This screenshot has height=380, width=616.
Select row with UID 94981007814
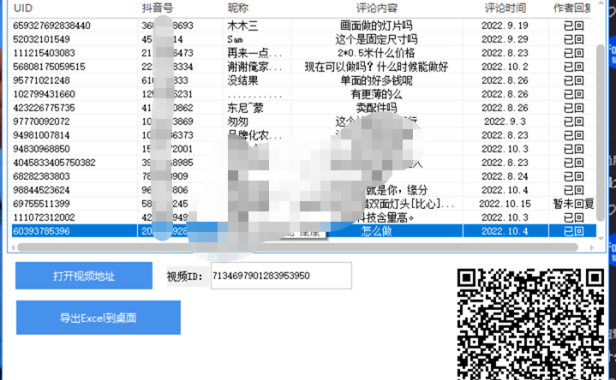(304, 135)
